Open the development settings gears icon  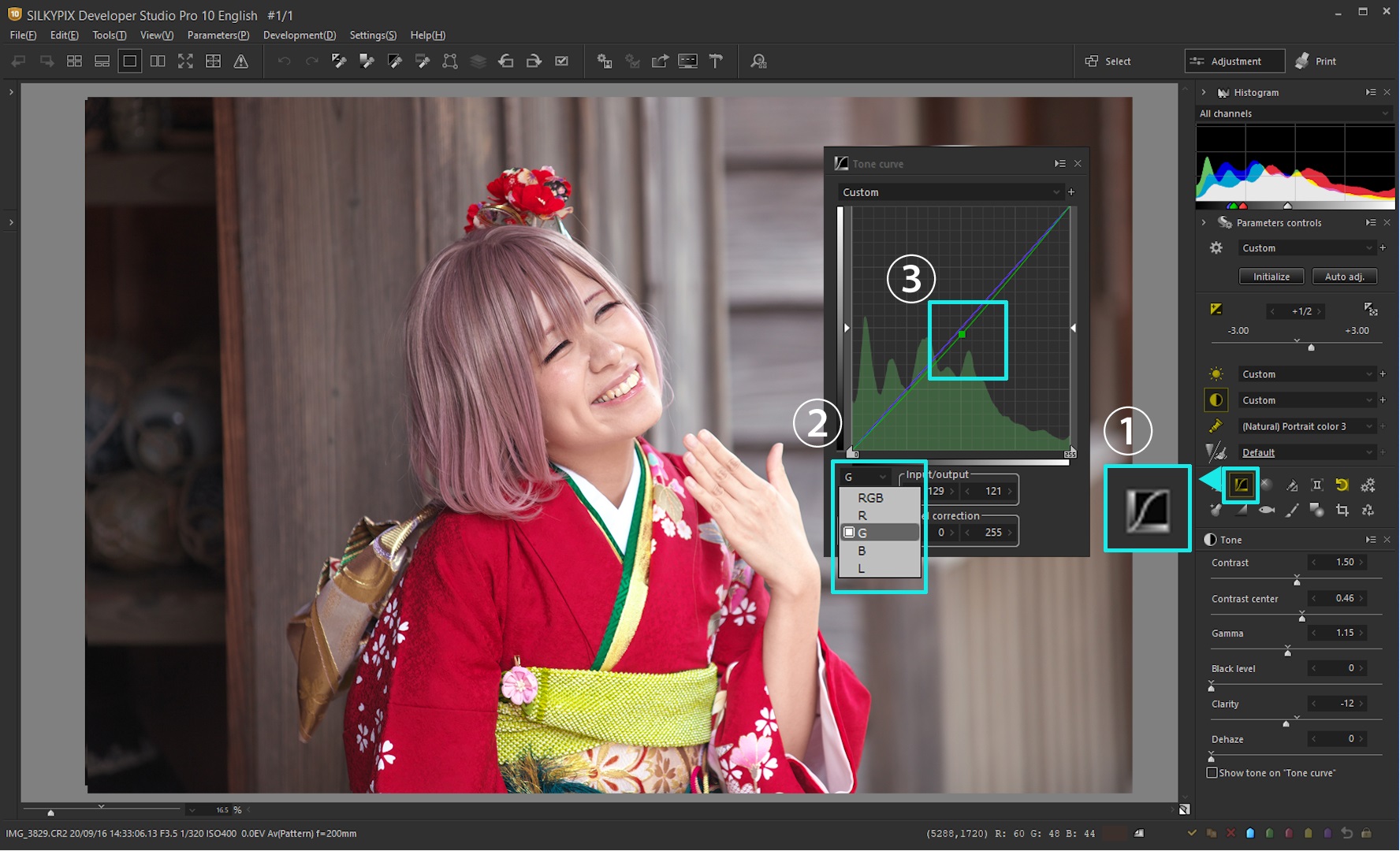[x=1368, y=485]
